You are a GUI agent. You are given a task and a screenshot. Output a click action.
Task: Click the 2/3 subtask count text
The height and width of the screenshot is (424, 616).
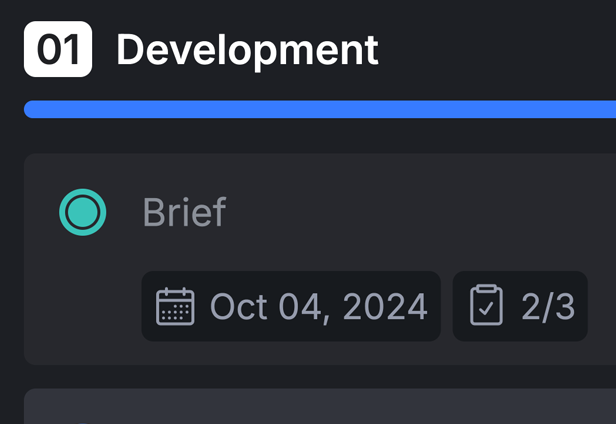[x=548, y=307]
